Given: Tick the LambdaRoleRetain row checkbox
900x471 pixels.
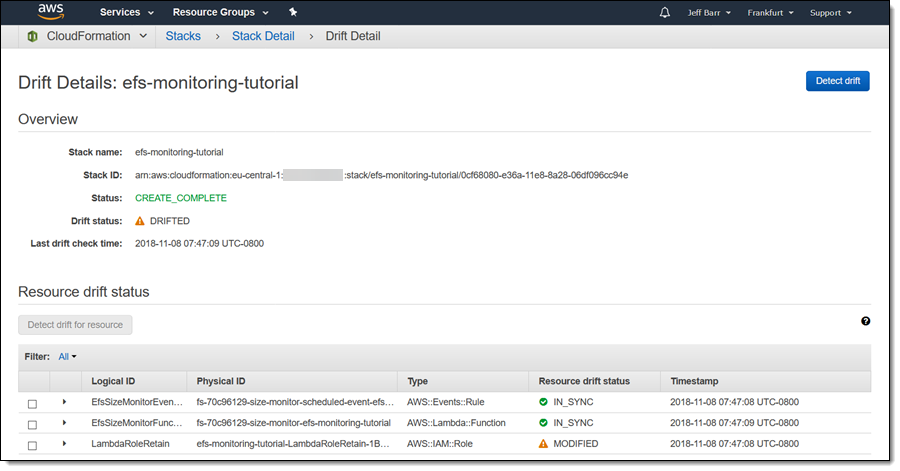Looking at the screenshot, I should pos(32,444).
